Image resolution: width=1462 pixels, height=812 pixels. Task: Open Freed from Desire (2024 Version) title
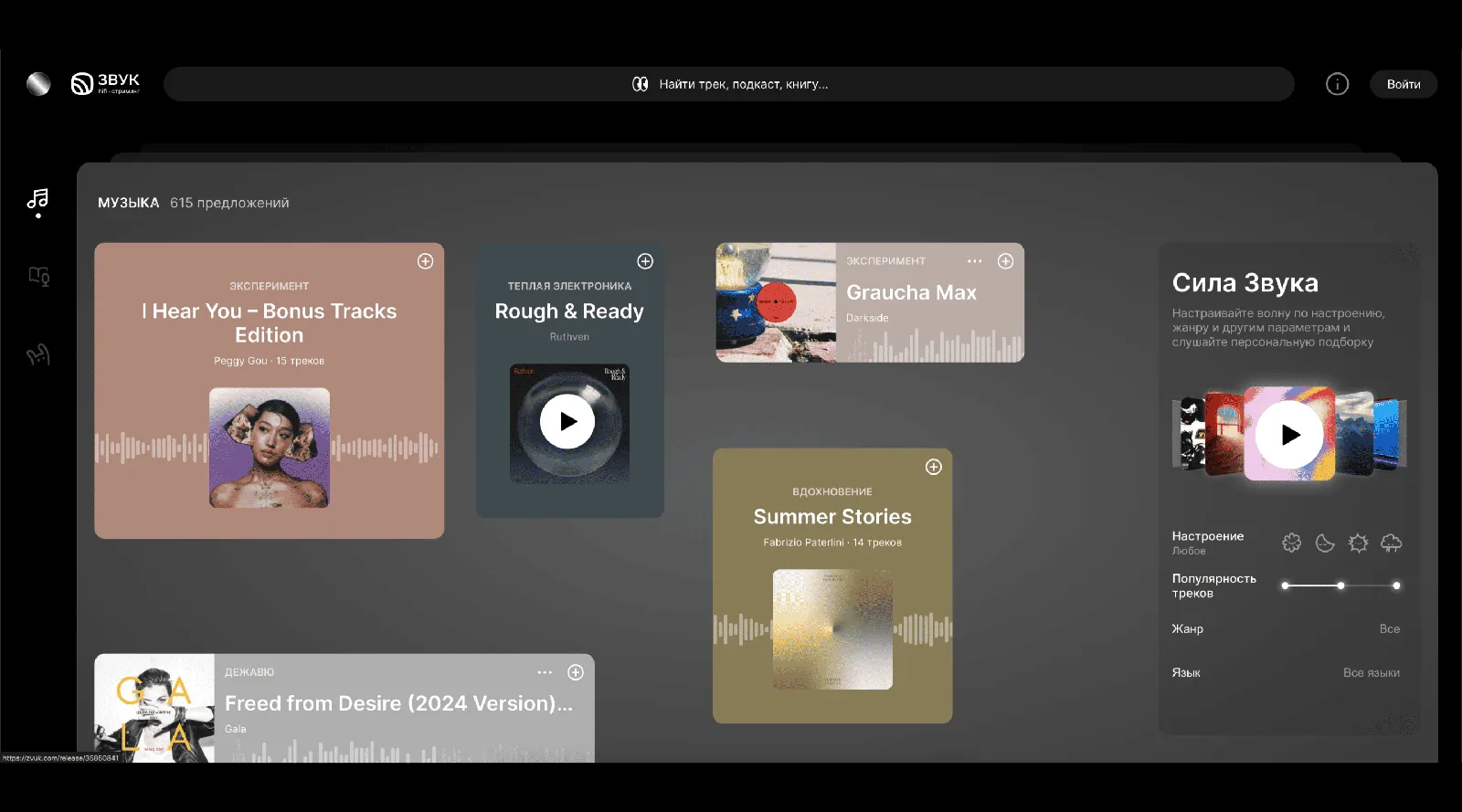pyautogui.click(x=398, y=703)
